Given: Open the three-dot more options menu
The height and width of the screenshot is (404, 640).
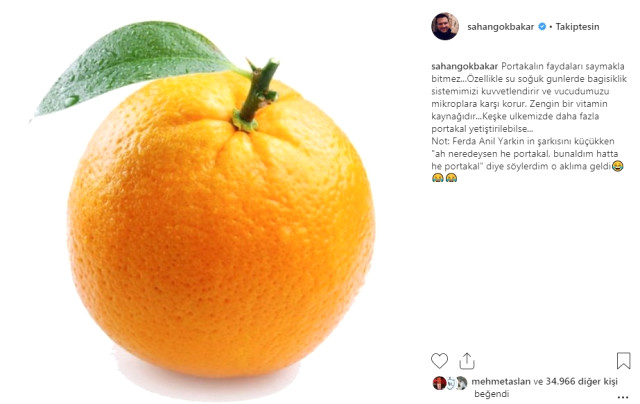Looking at the screenshot, I should [x=623, y=397].
